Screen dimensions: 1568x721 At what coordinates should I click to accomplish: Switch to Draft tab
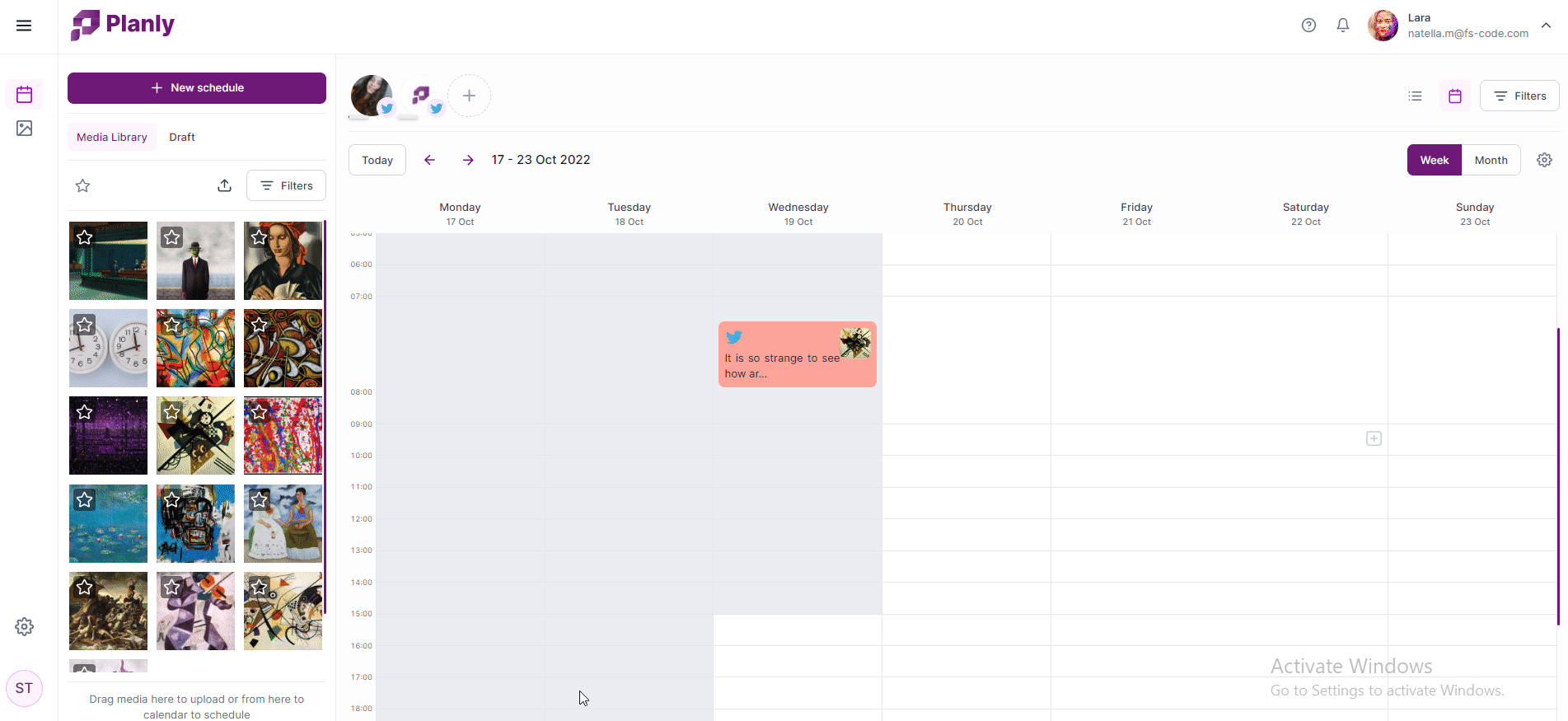[182, 138]
